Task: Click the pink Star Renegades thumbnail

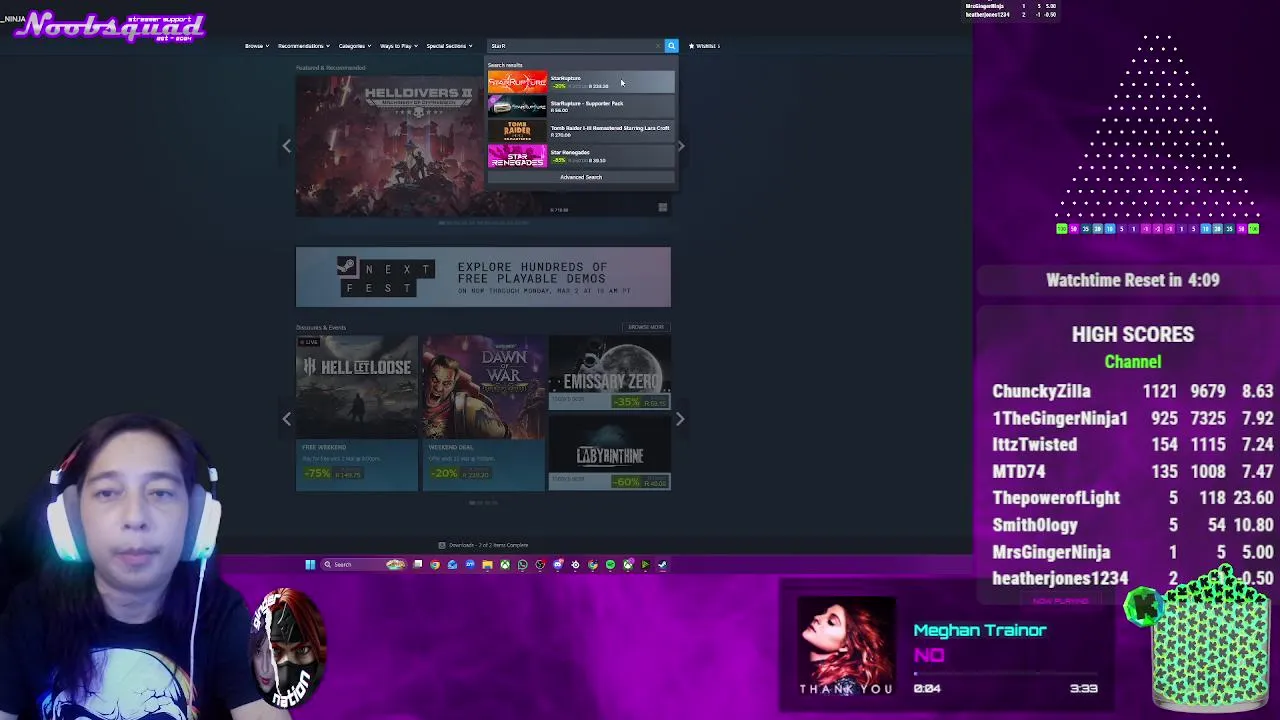Action: (x=517, y=156)
